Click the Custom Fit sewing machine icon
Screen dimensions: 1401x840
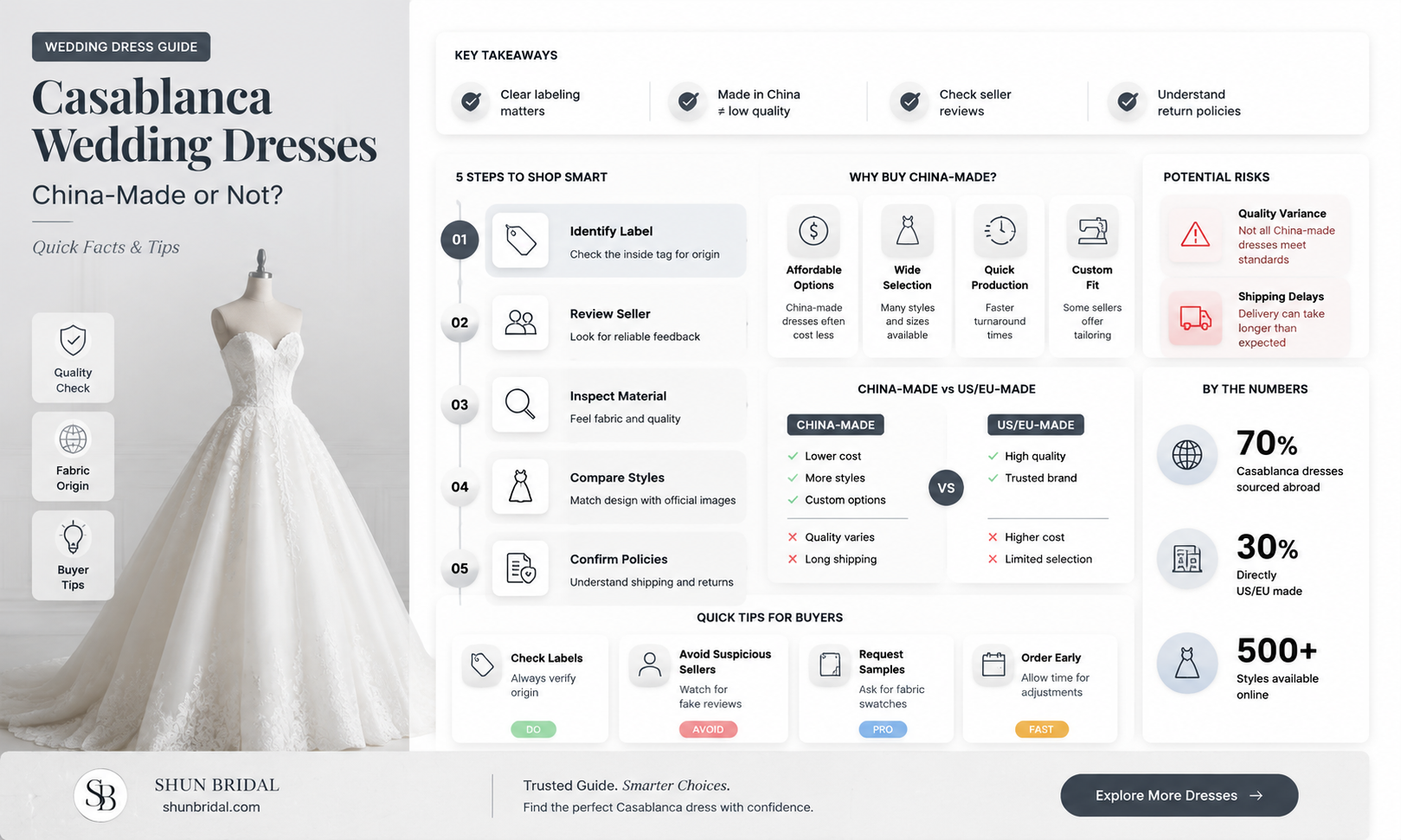(x=1092, y=230)
